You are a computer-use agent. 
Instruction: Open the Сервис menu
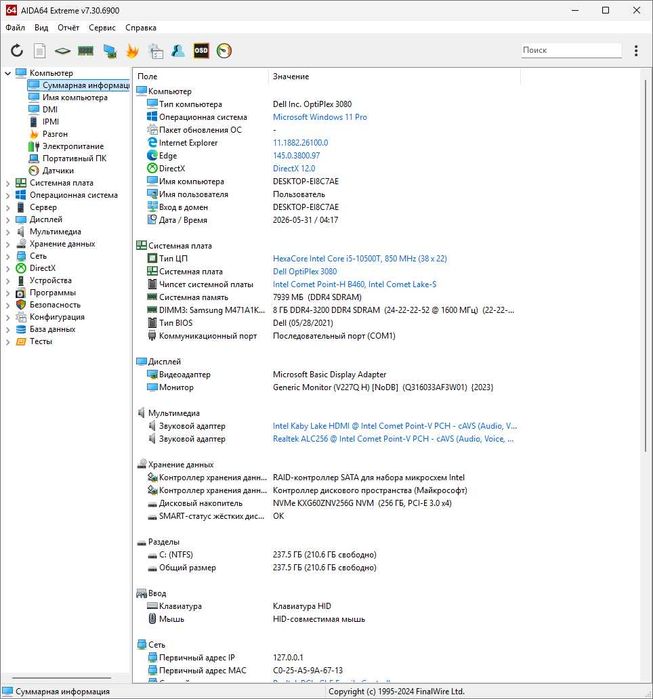click(x=102, y=28)
